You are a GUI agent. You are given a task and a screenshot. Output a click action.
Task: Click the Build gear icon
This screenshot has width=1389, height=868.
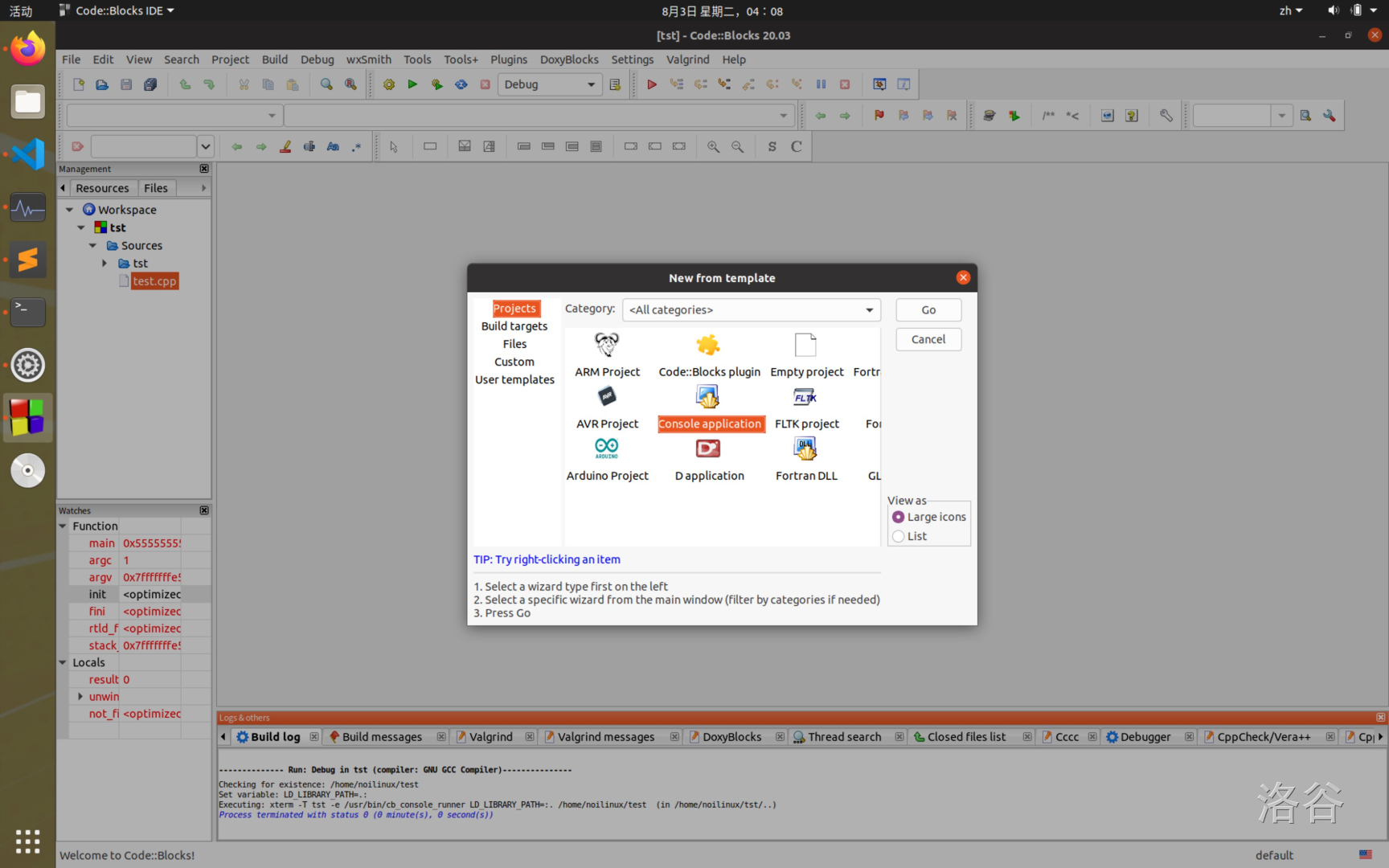pyautogui.click(x=389, y=84)
